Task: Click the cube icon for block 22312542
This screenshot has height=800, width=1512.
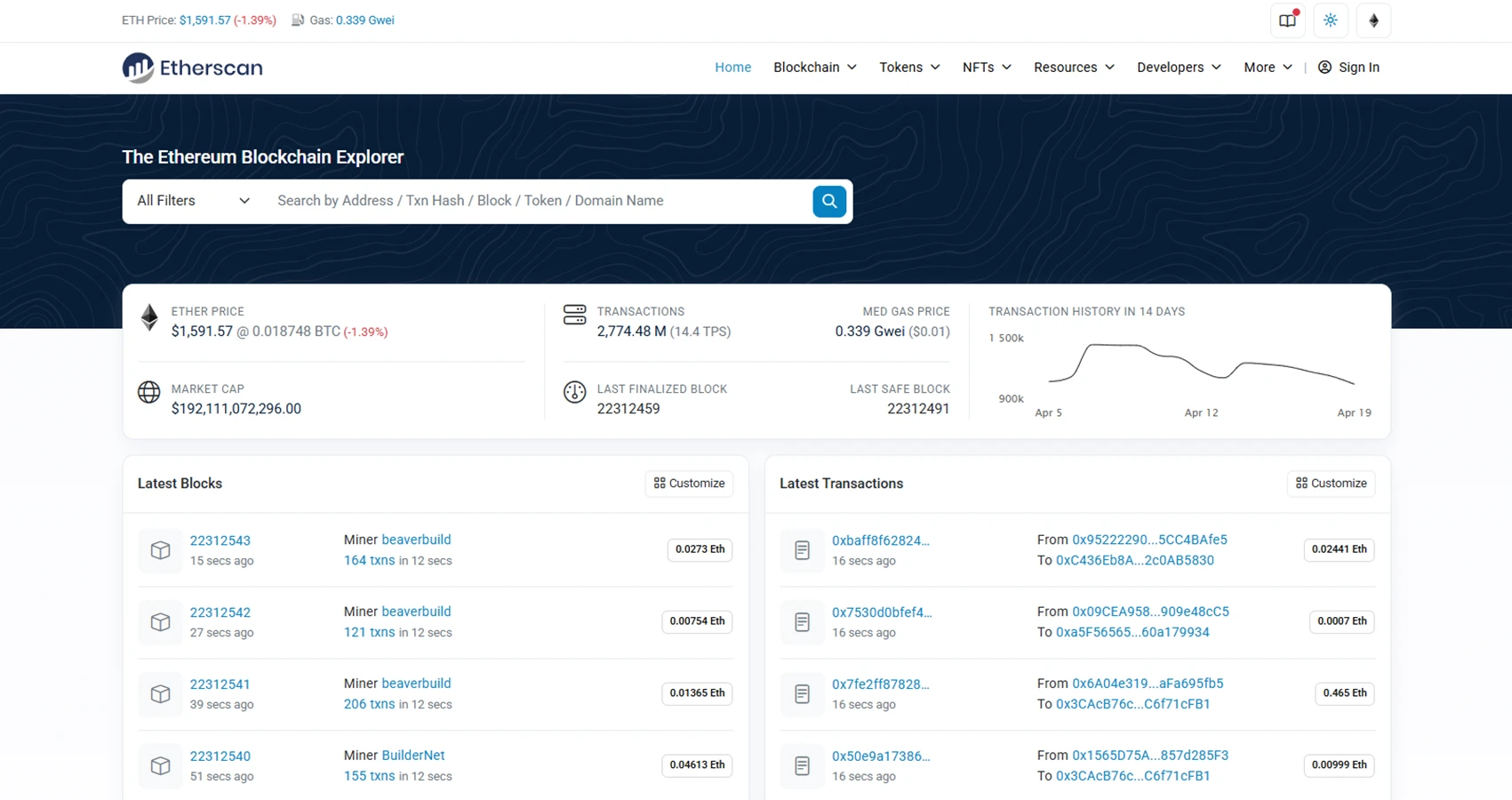Action: point(160,622)
